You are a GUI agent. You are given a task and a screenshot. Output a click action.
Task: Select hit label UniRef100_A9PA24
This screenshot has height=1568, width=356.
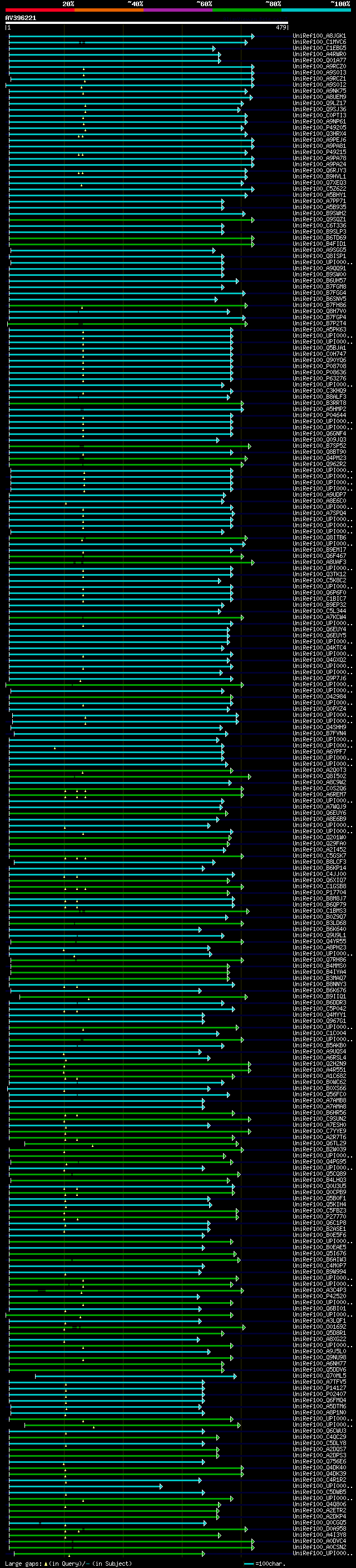pyautogui.click(x=319, y=164)
